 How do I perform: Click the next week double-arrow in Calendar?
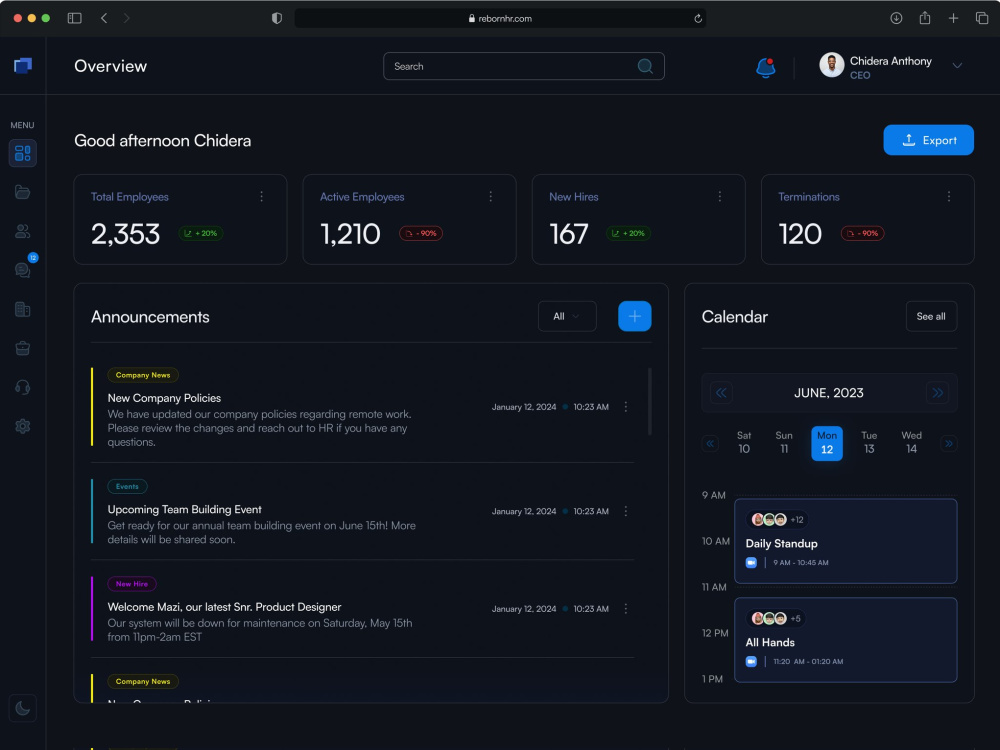point(948,443)
